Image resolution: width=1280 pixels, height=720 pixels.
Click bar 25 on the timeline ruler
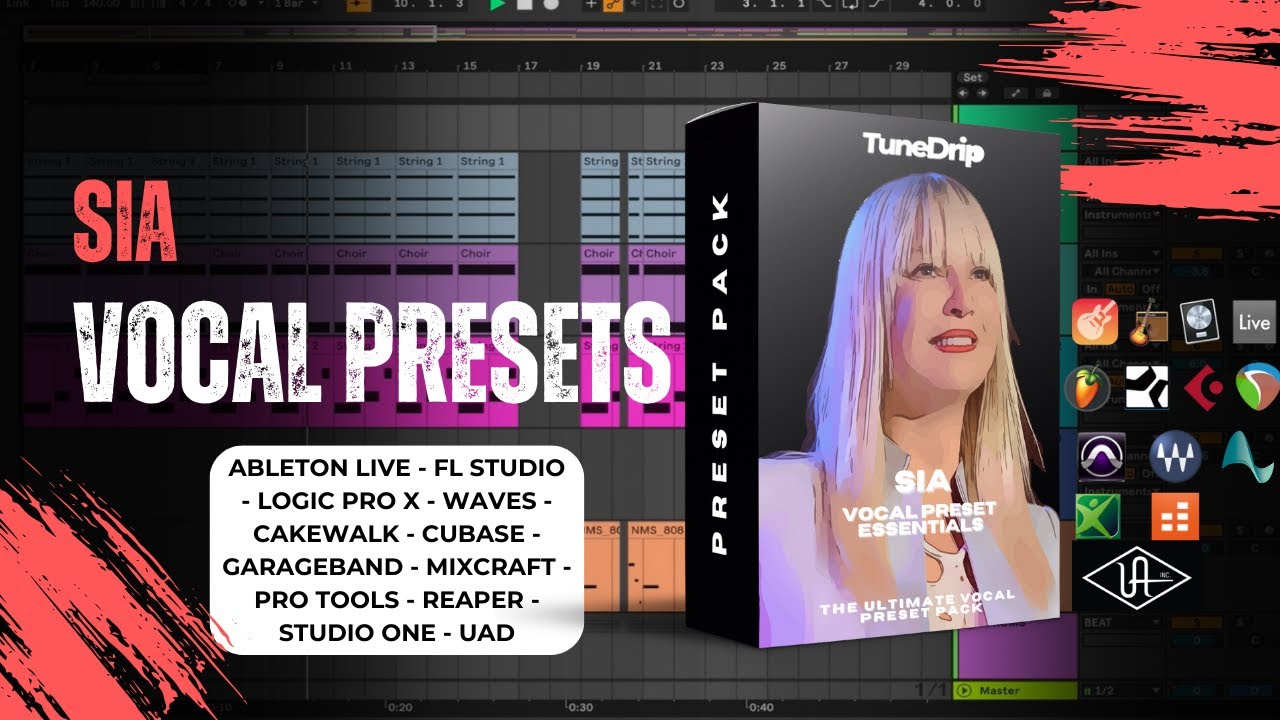(779, 66)
